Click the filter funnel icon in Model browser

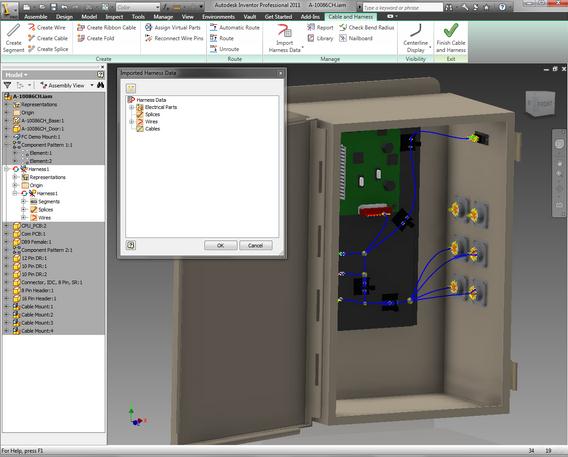(x=7, y=85)
